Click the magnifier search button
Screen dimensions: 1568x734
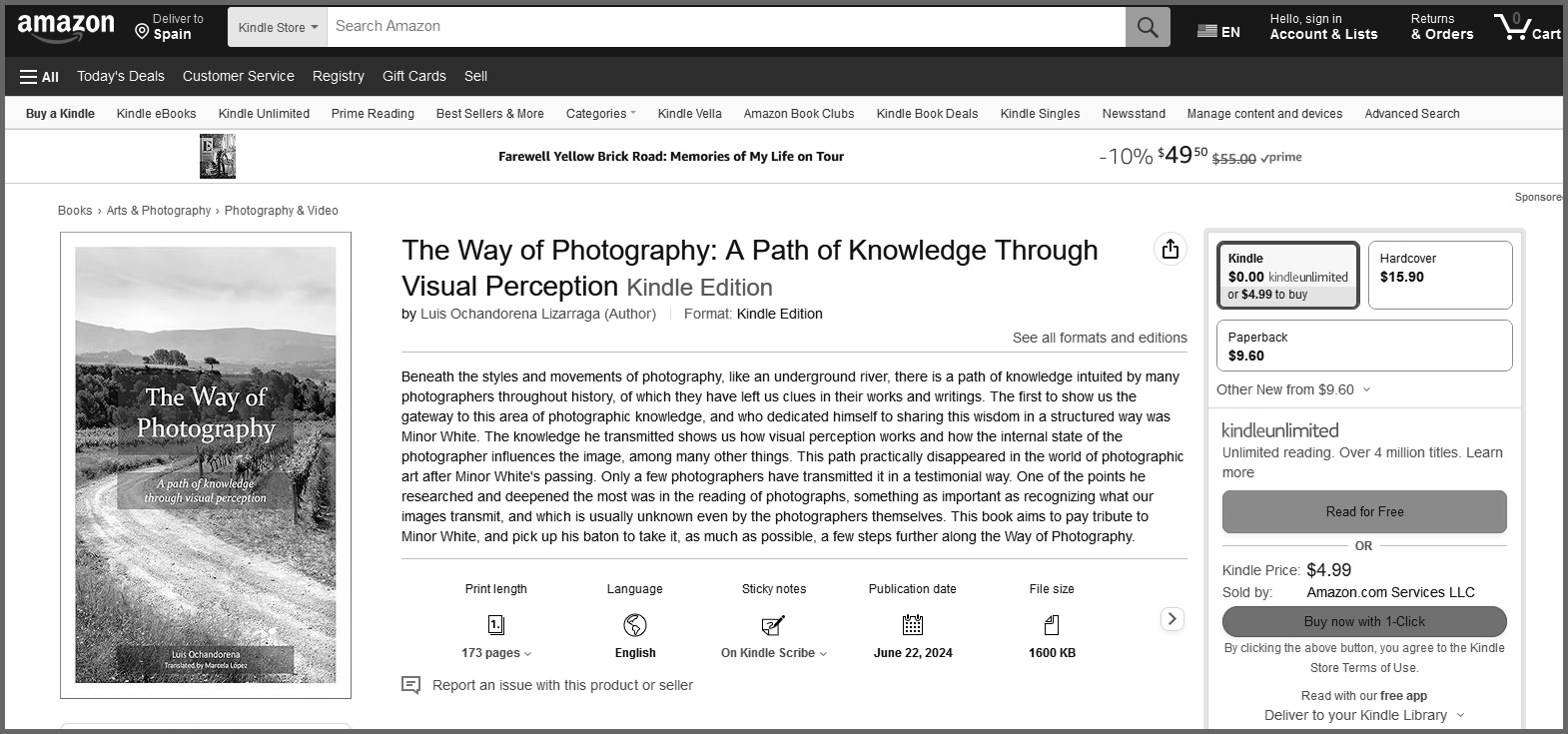(x=1148, y=27)
